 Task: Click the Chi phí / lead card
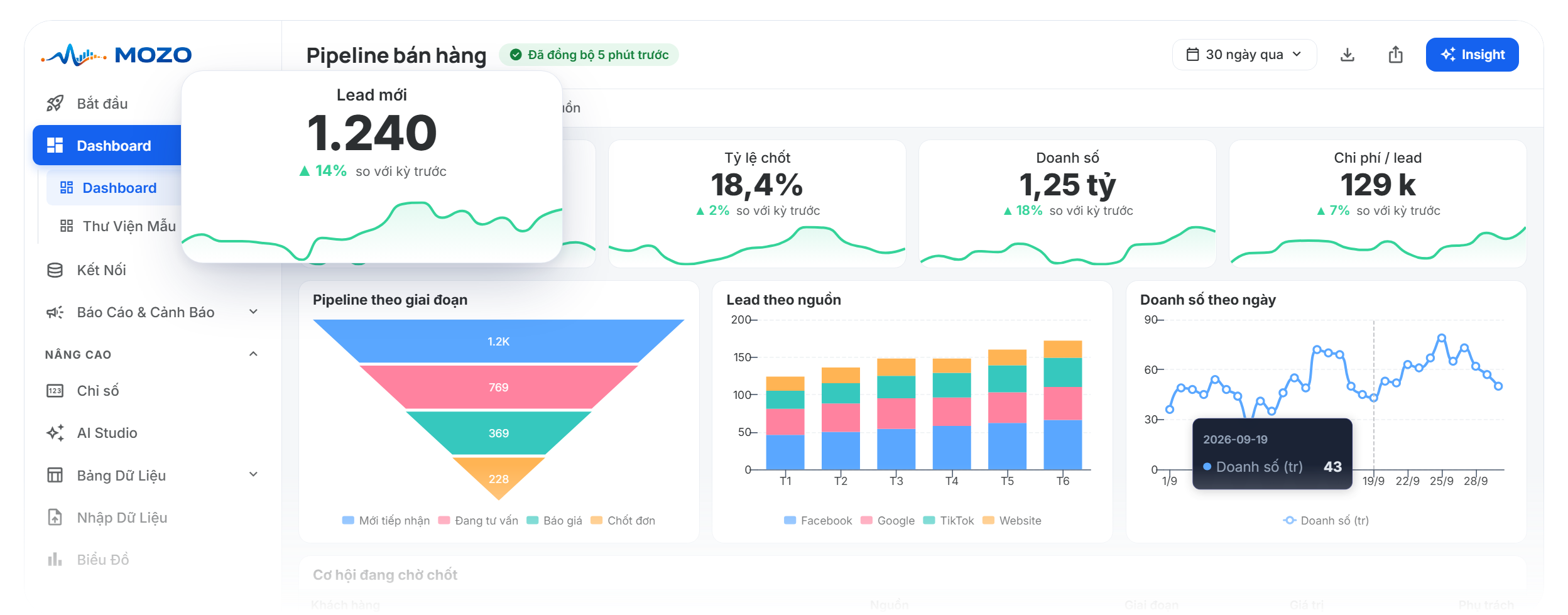[x=1378, y=204]
